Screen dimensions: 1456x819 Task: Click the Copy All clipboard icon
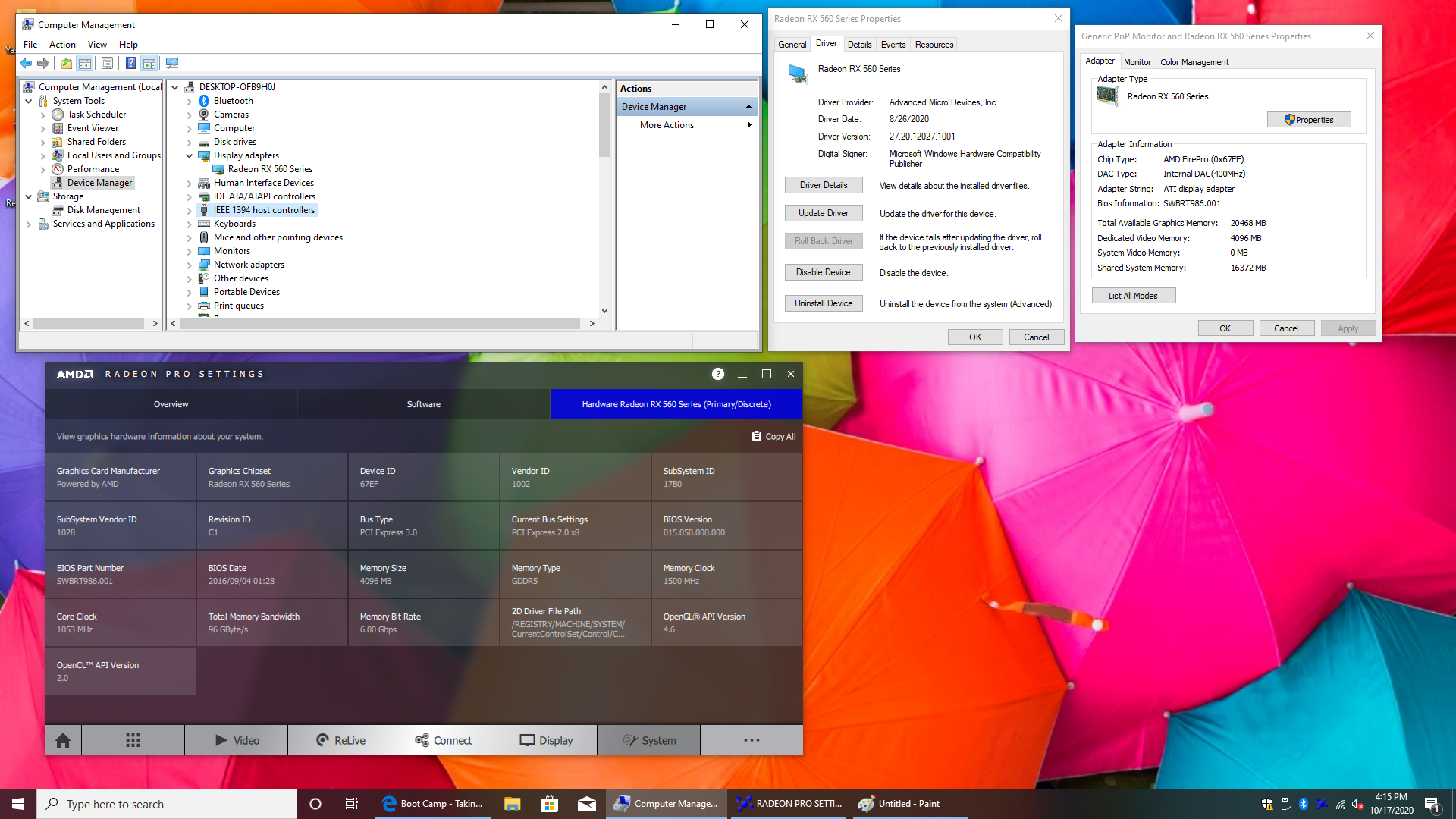click(x=756, y=437)
